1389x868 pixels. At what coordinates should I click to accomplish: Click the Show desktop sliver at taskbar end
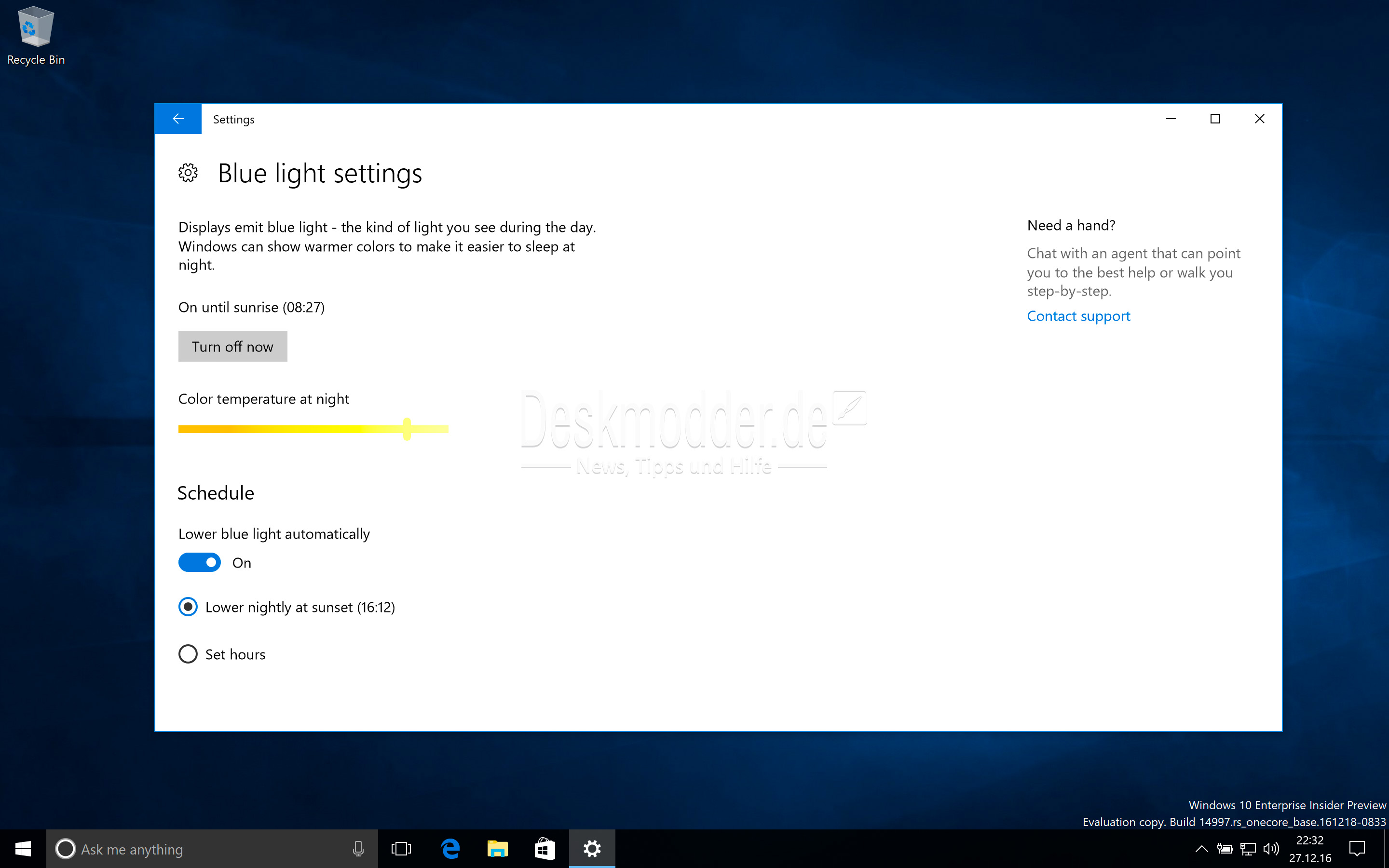1386,849
